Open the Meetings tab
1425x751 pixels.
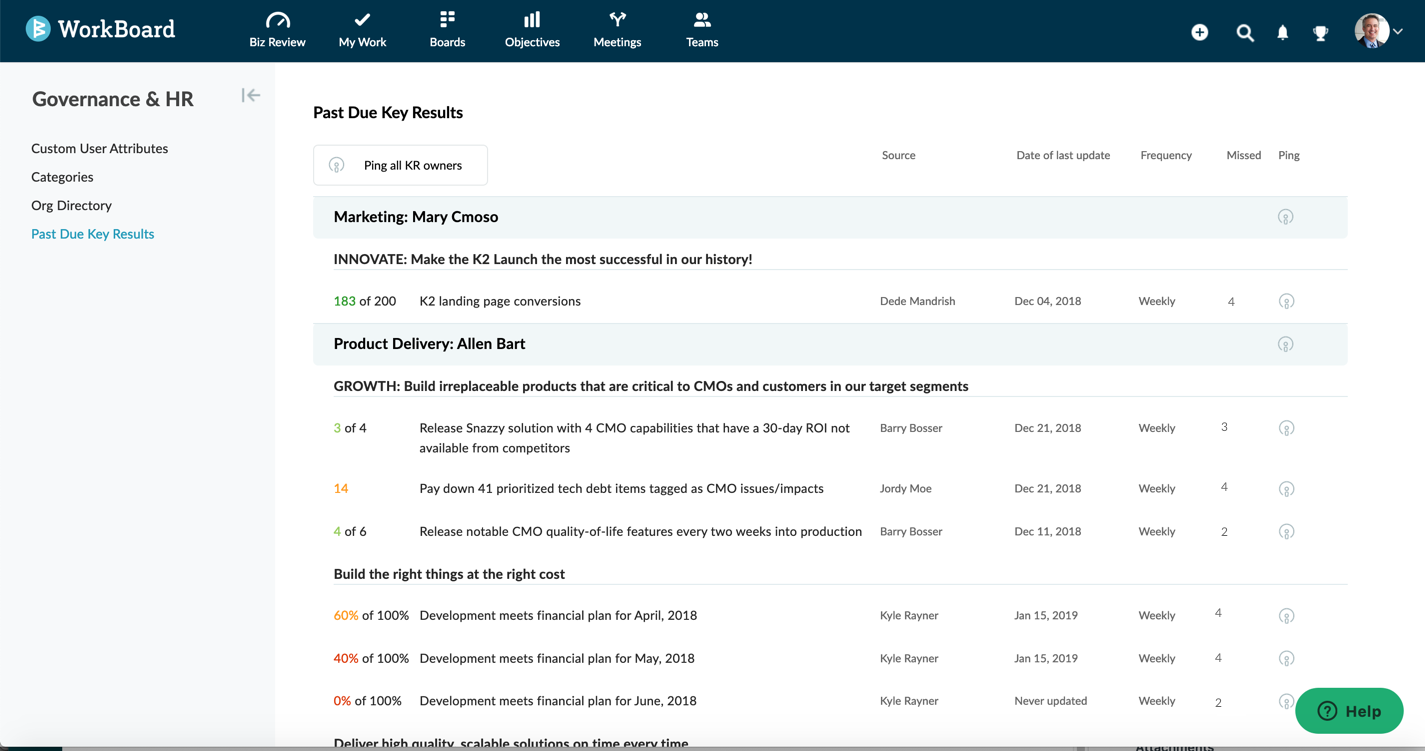click(x=617, y=30)
